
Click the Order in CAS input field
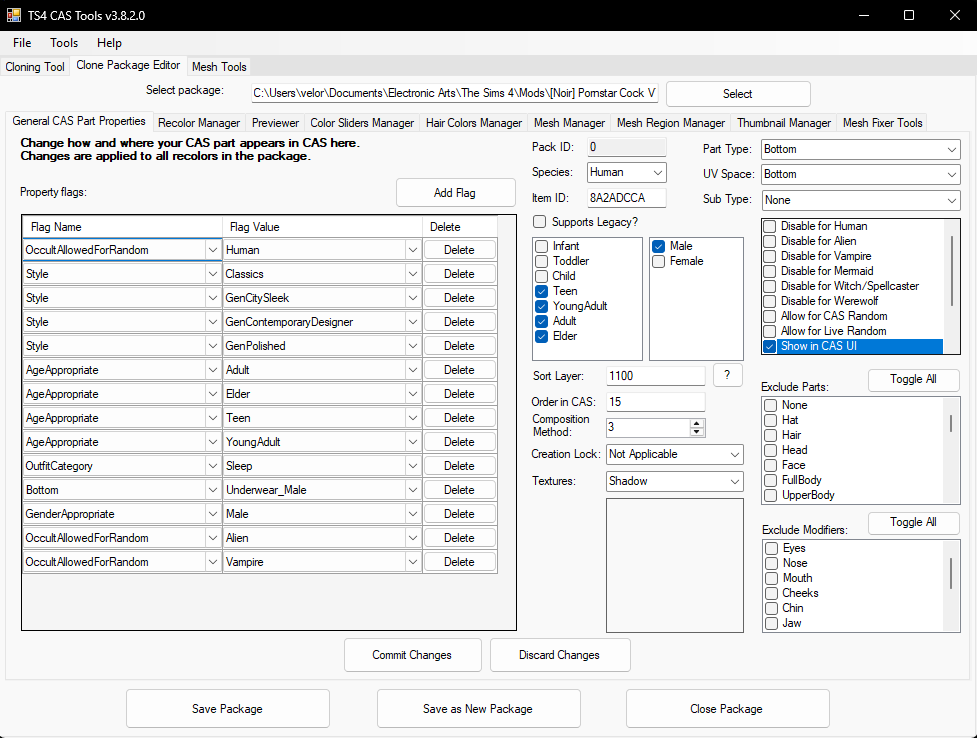(655, 401)
